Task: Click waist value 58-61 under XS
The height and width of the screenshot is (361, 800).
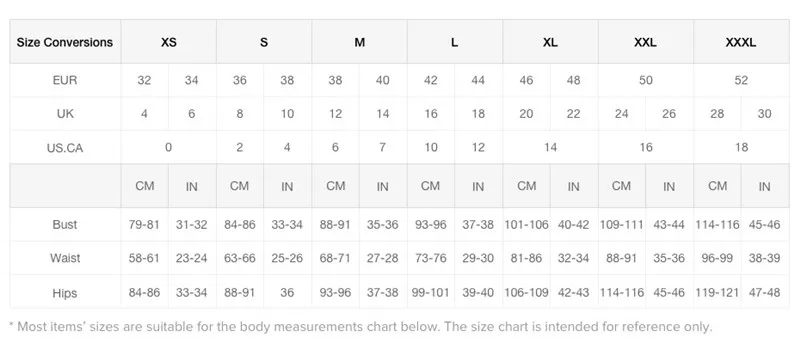Action: tap(144, 258)
